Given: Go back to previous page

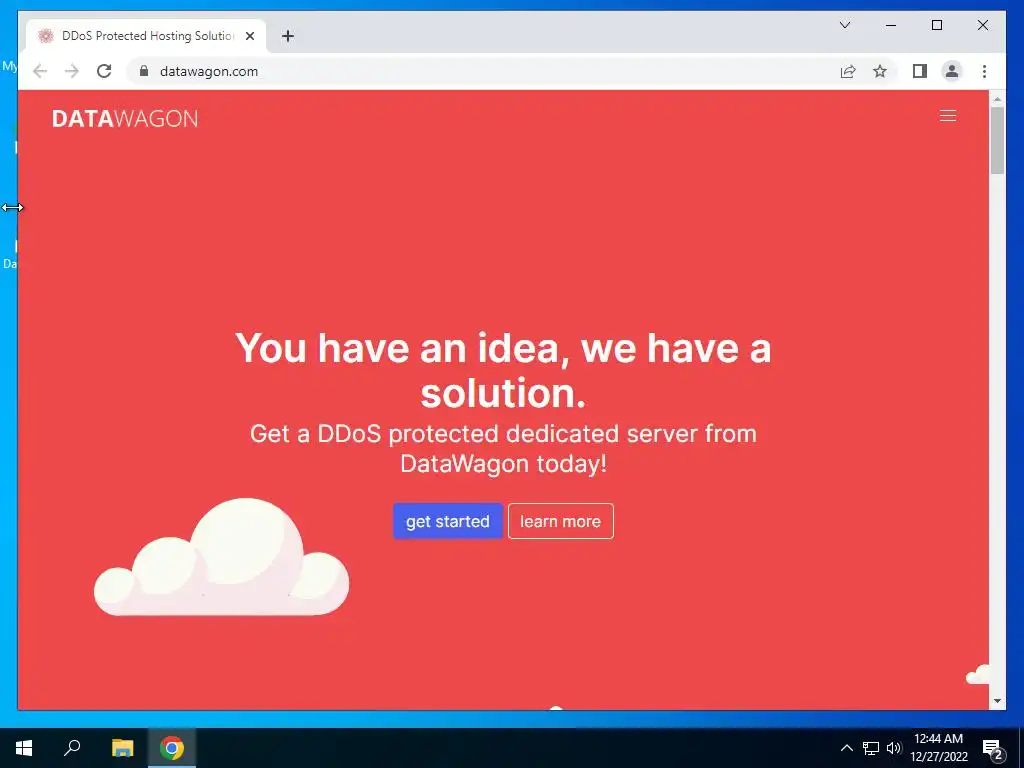Looking at the screenshot, I should tap(40, 71).
